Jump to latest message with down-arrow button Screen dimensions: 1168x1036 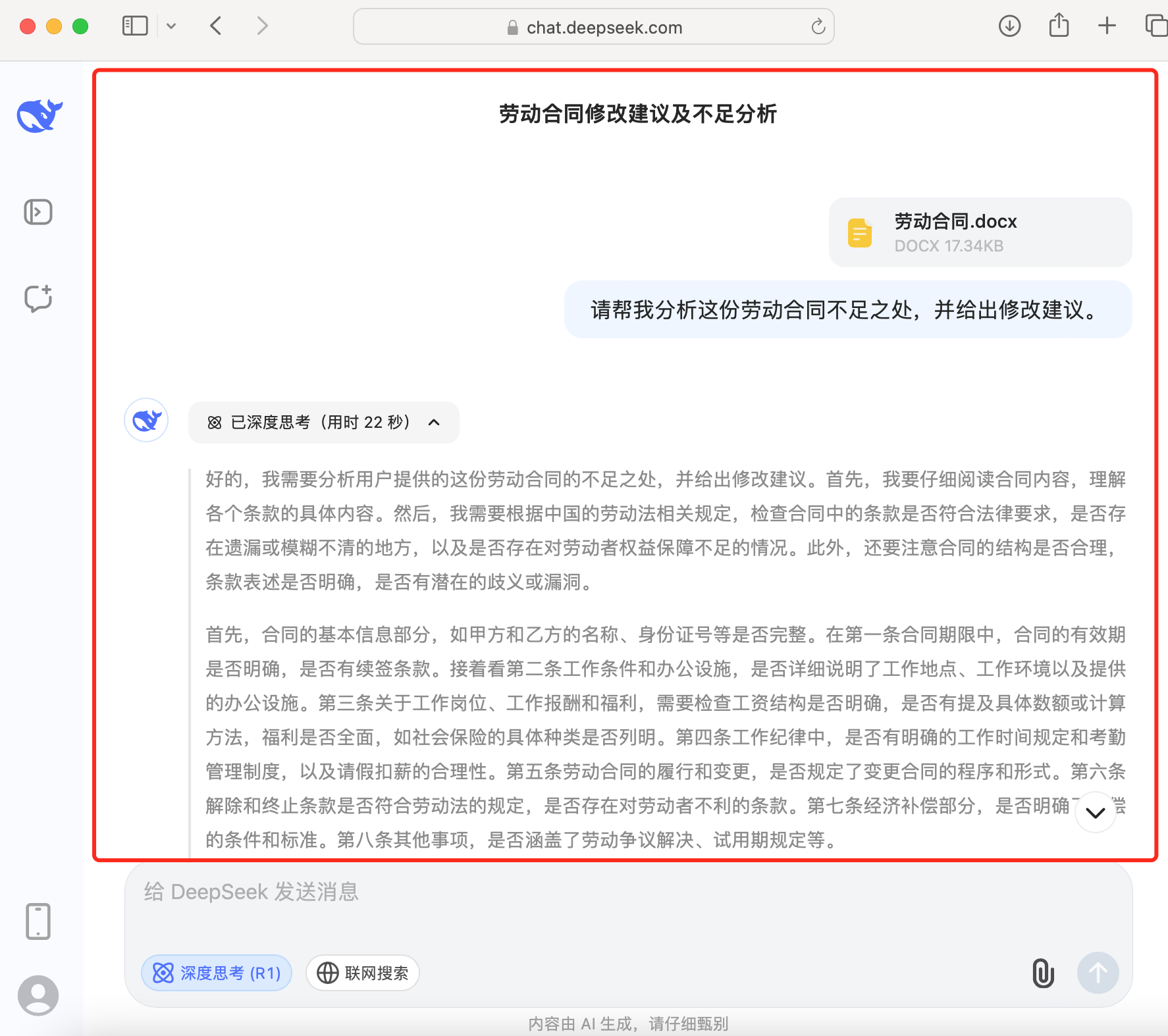[x=1096, y=813]
